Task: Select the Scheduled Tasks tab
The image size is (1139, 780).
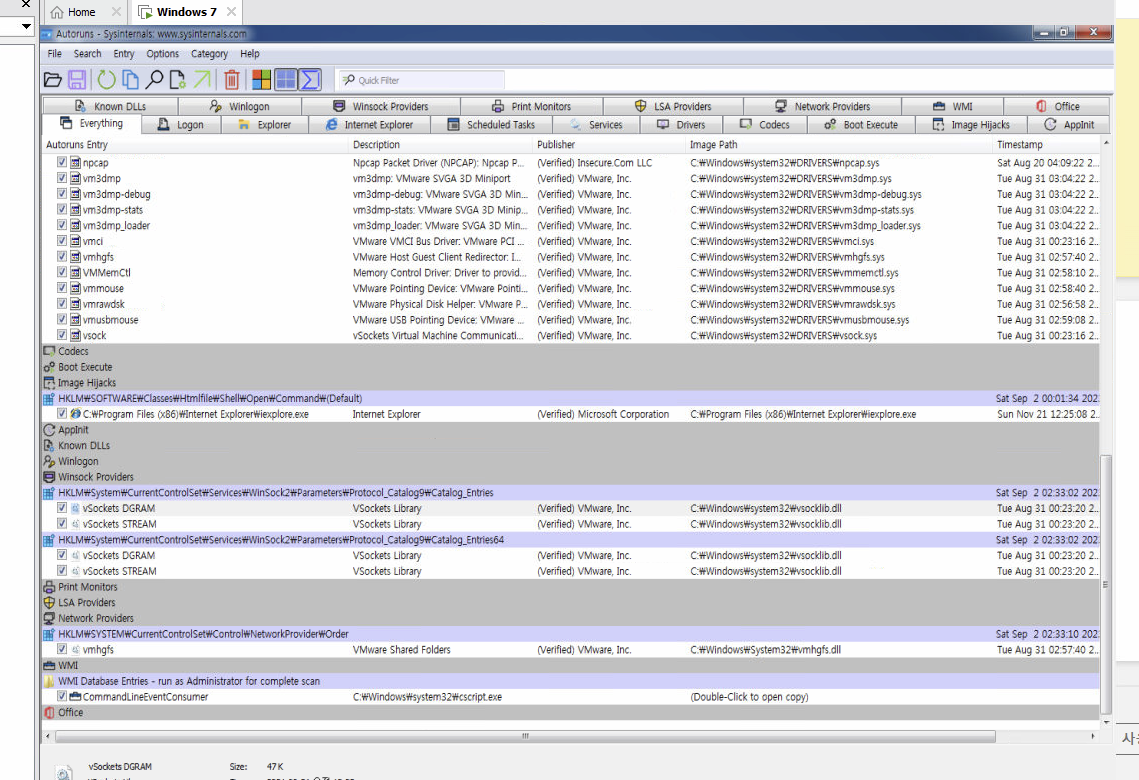Action: coord(491,125)
